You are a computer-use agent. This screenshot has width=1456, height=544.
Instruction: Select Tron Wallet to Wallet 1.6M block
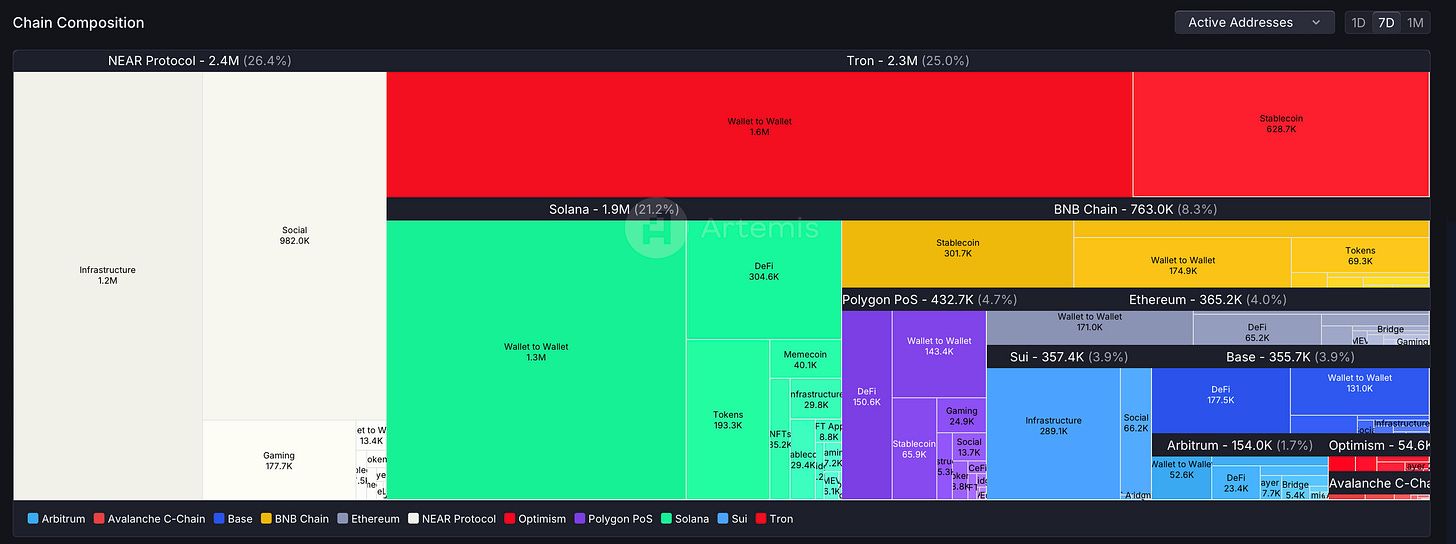(759, 134)
